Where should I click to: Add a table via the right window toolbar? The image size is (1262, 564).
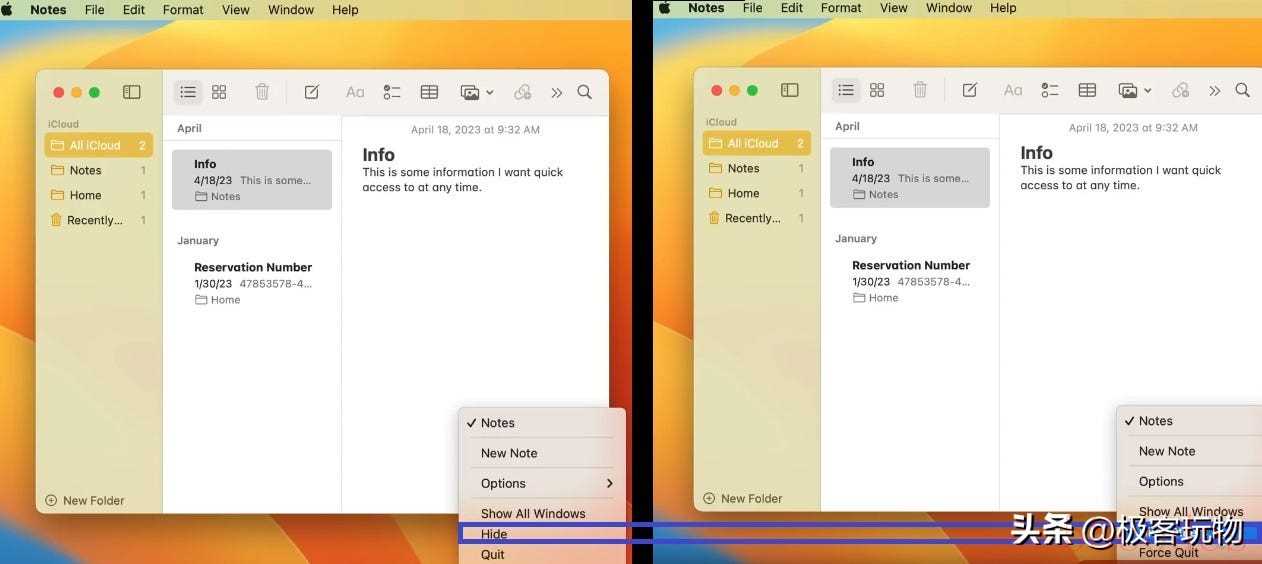pyautogui.click(x=1087, y=90)
